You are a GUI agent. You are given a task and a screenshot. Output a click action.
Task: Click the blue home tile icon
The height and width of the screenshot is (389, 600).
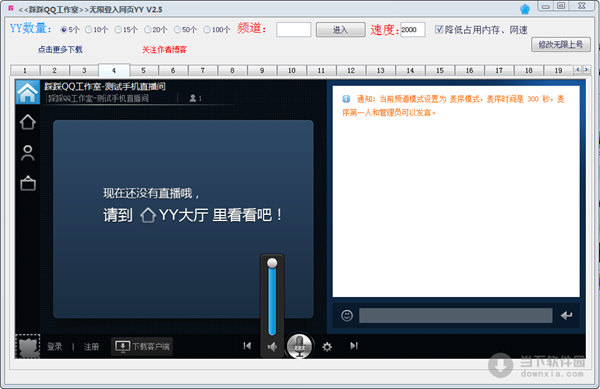(28, 92)
